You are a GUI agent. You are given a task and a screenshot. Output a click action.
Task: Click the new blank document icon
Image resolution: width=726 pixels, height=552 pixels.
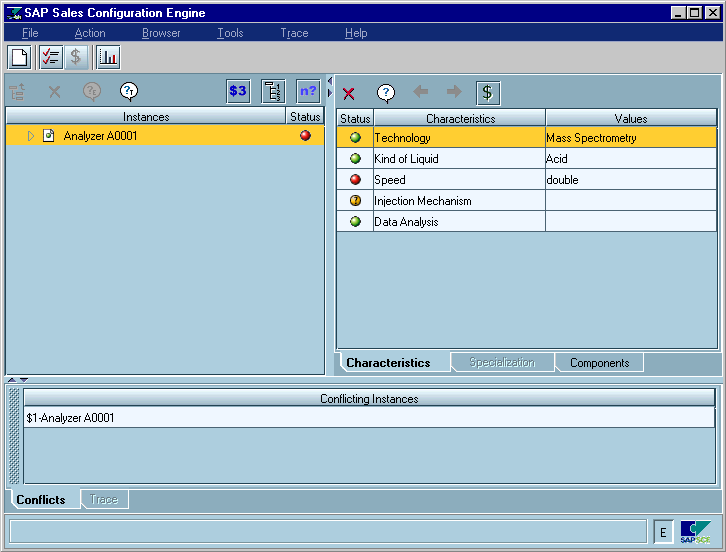coord(19,57)
